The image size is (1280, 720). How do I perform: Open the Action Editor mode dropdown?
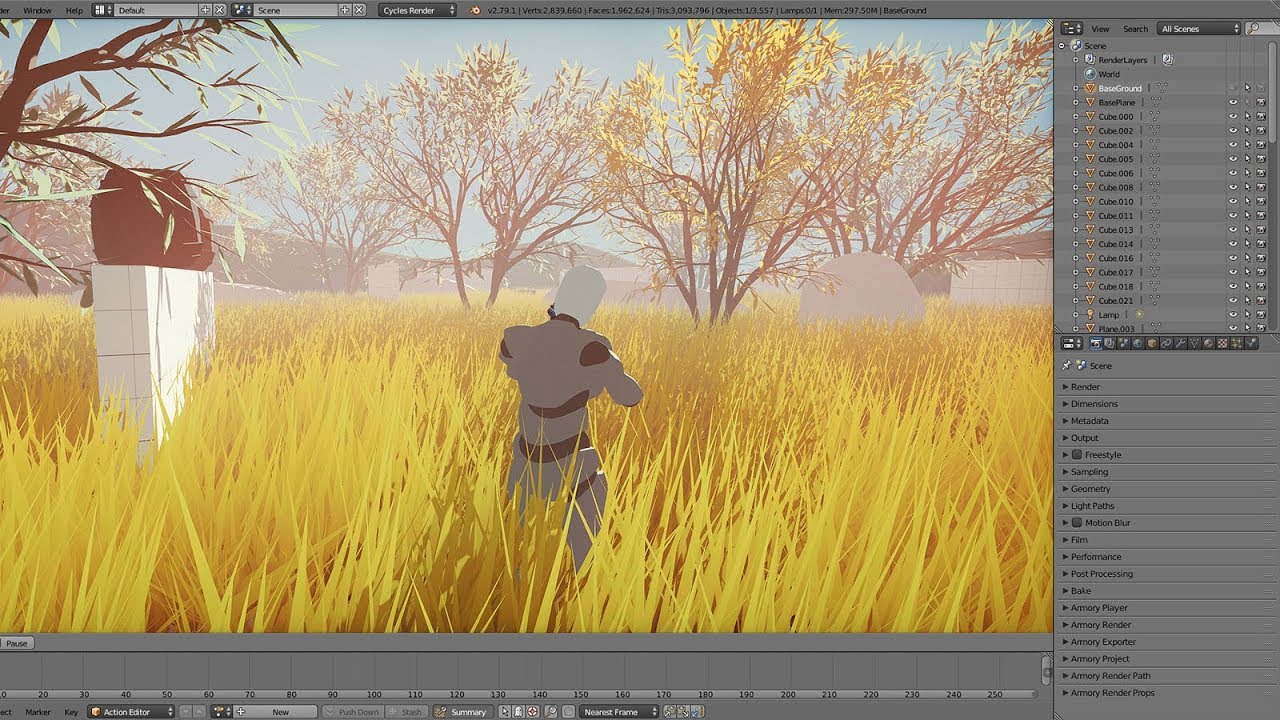pos(133,712)
